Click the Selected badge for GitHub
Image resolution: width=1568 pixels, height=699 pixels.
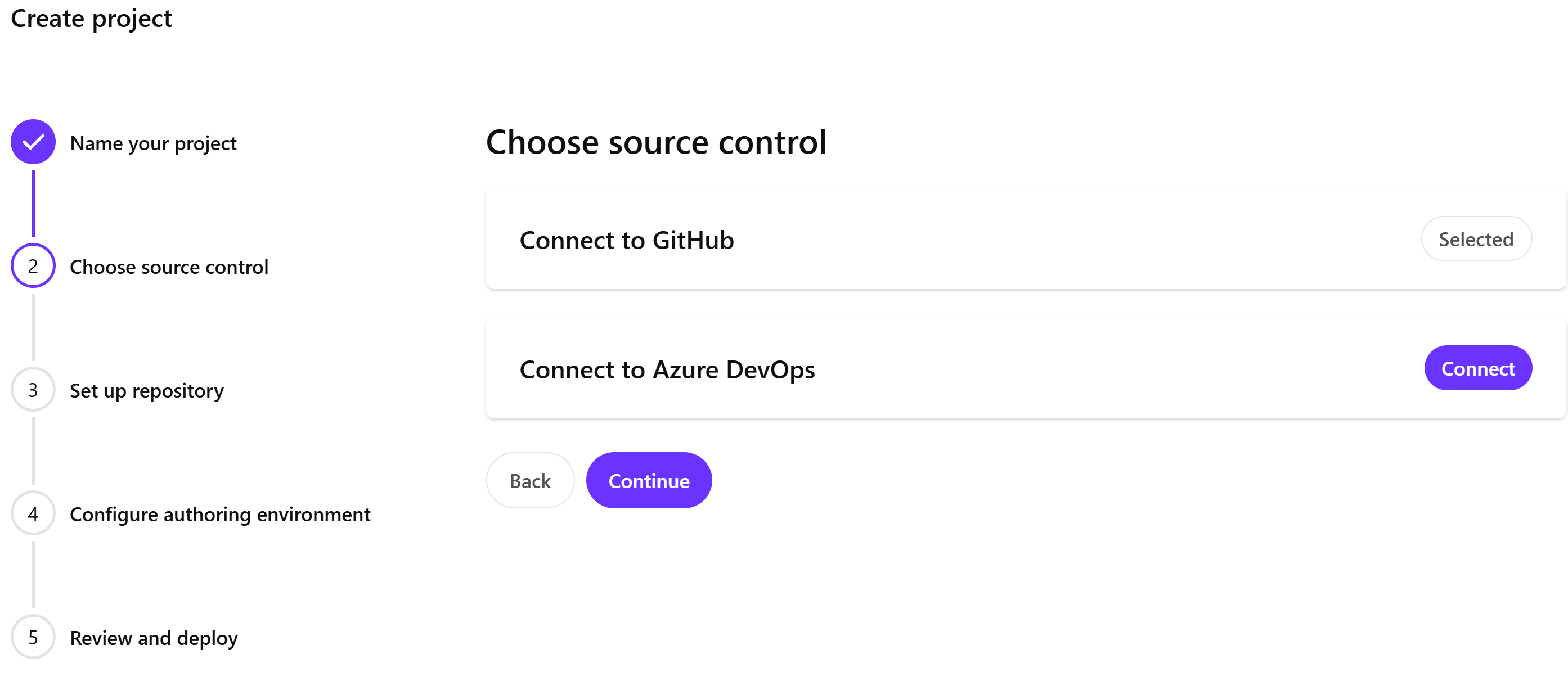(1476, 239)
